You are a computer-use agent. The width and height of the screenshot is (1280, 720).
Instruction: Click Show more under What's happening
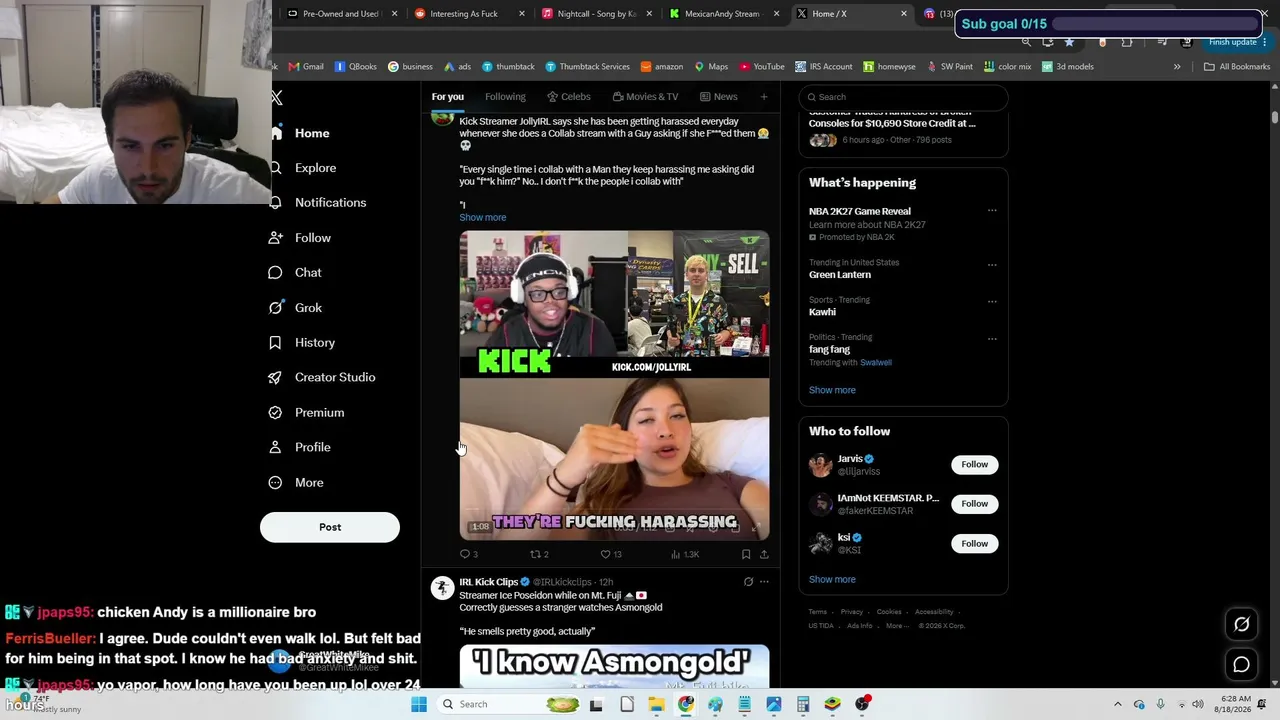(832, 390)
